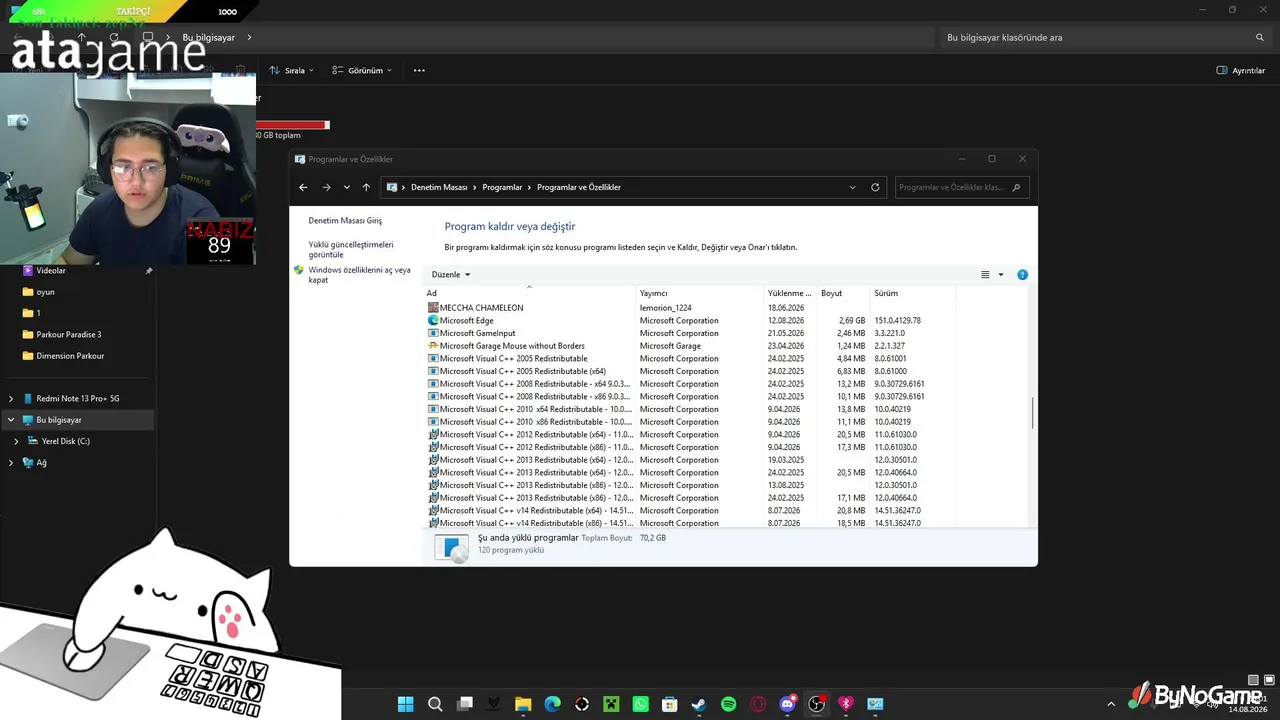Open Task View from taskbar
The width and height of the screenshot is (1280, 720).
click(464, 704)
